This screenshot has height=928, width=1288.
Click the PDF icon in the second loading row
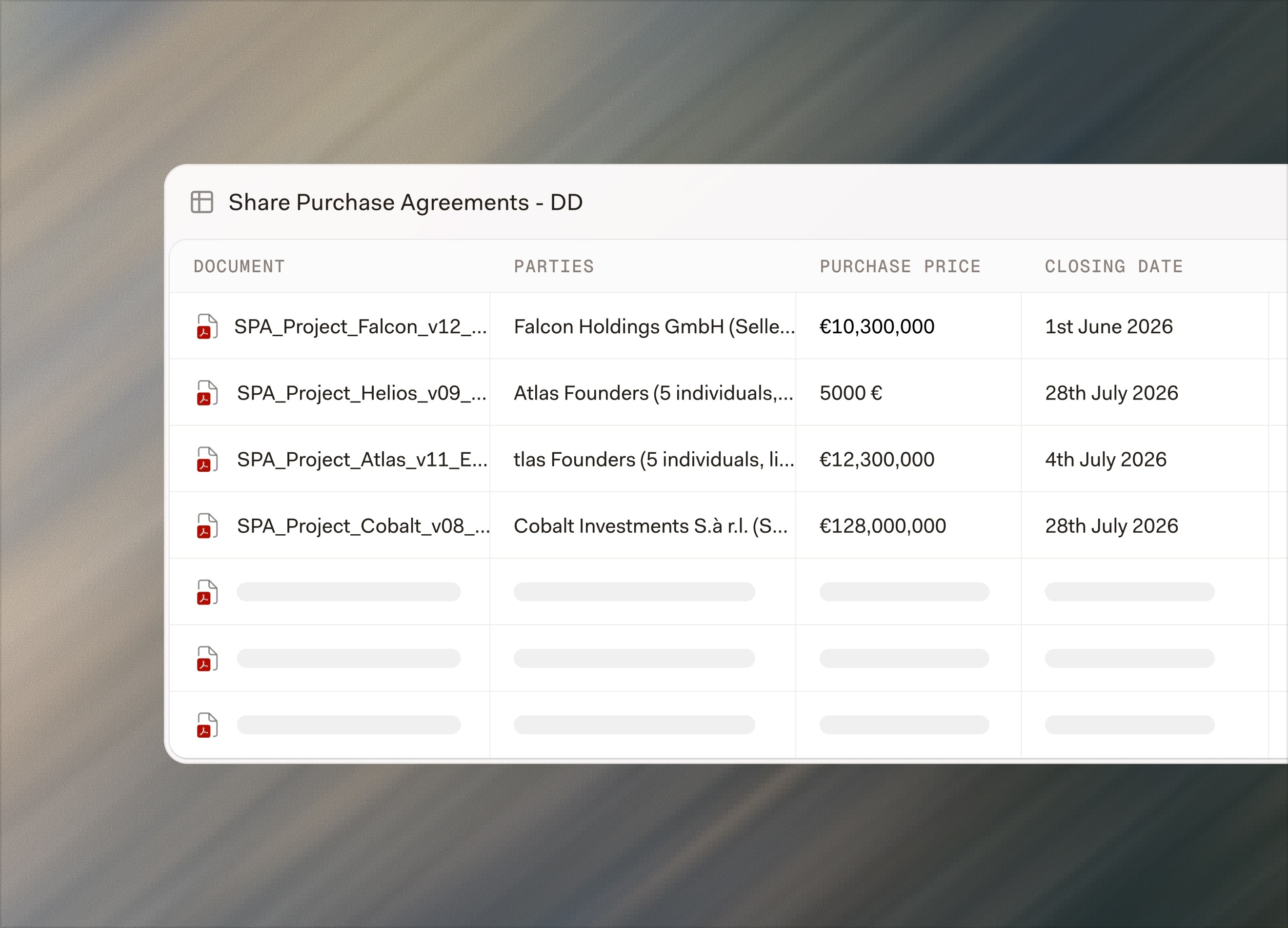coord(207,659)
